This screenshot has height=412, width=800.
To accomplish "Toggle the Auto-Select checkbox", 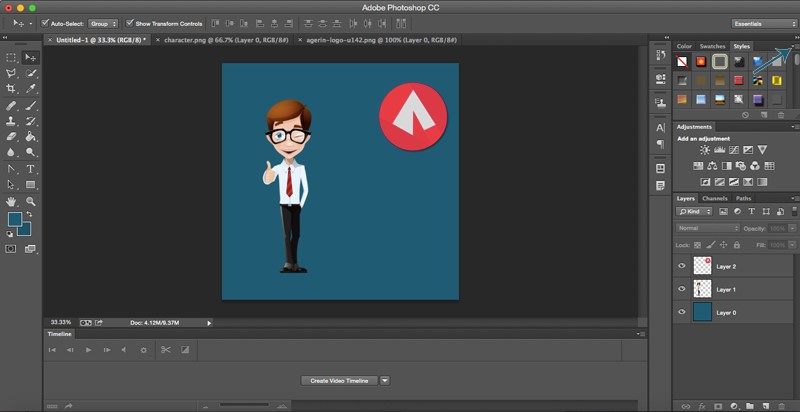I will (45, 23).
